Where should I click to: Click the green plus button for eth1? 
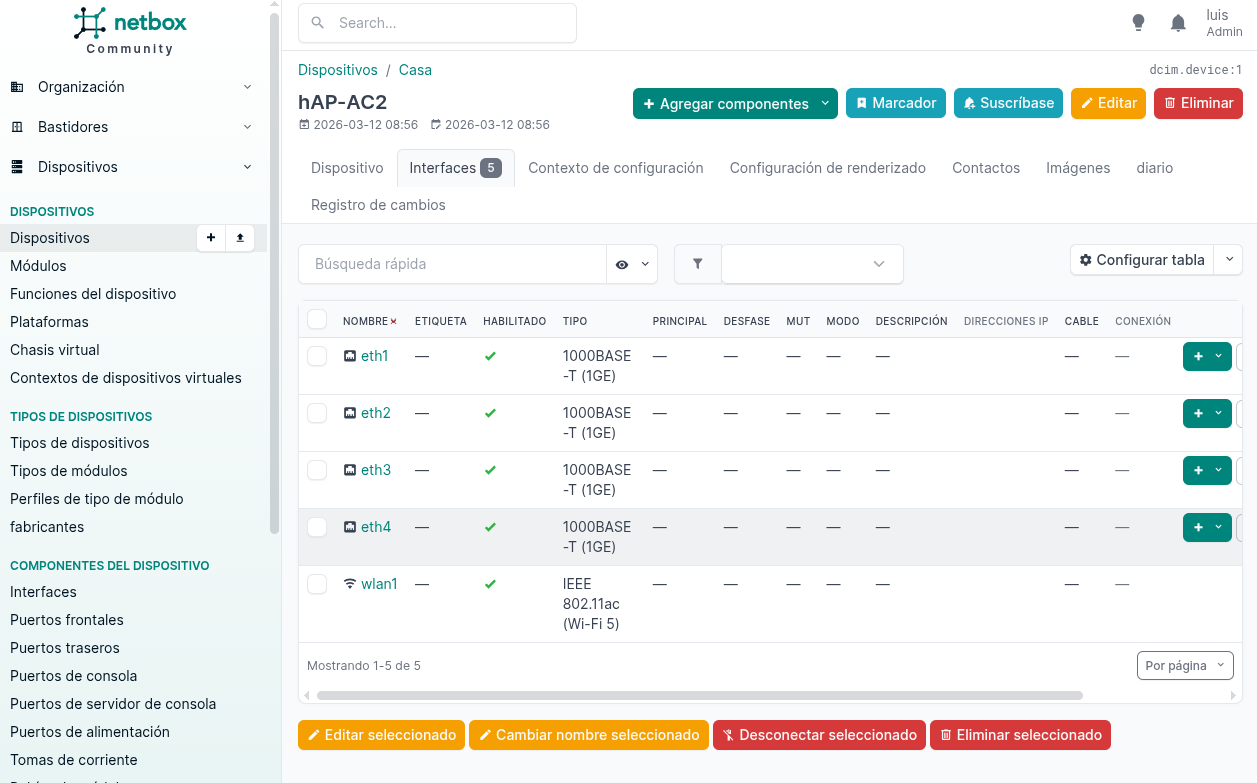point(1198,356)
